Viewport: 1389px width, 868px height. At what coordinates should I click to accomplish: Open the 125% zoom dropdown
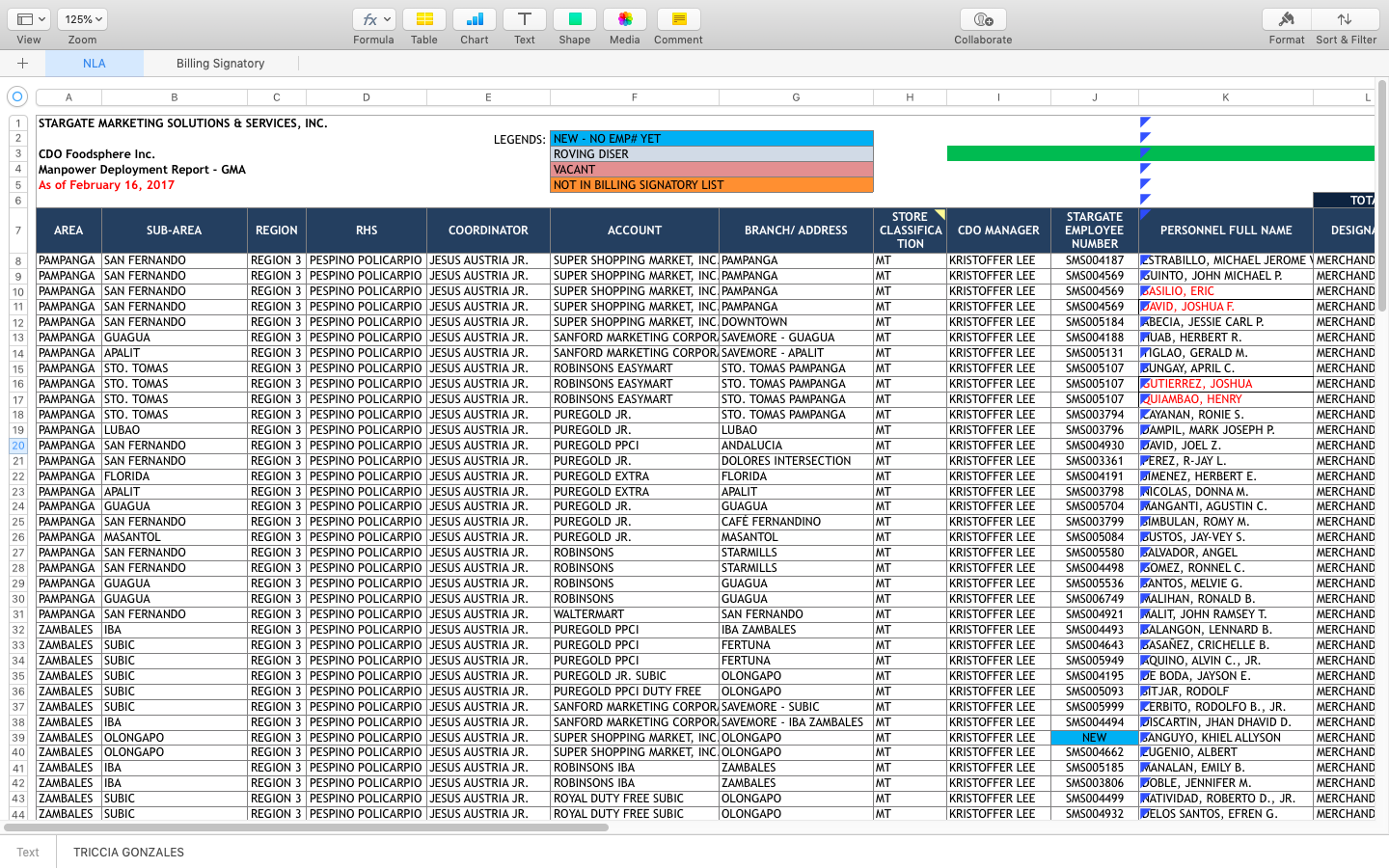[82, 19]
